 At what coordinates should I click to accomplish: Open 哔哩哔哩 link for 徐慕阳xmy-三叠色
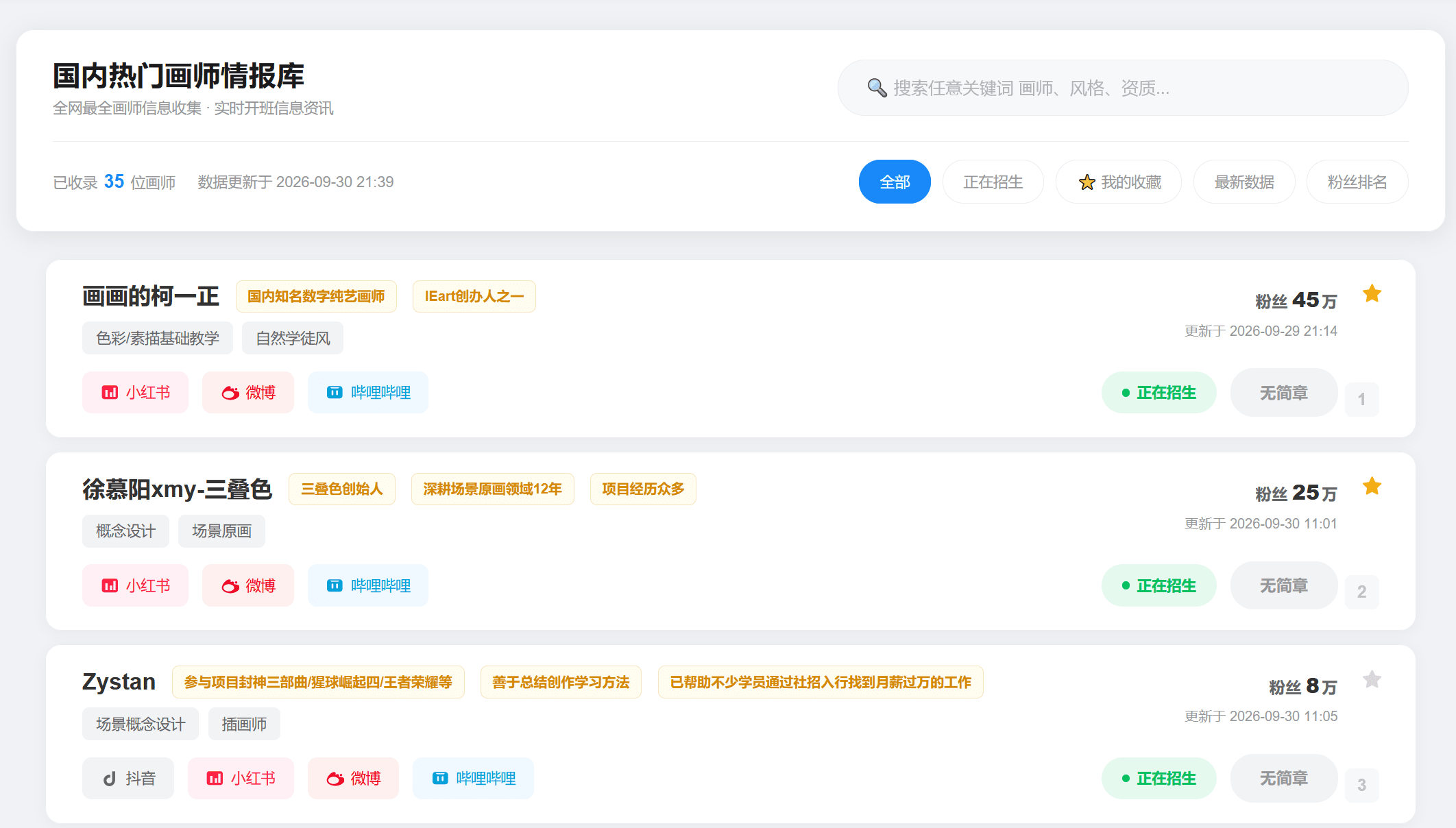coord(368,585)
